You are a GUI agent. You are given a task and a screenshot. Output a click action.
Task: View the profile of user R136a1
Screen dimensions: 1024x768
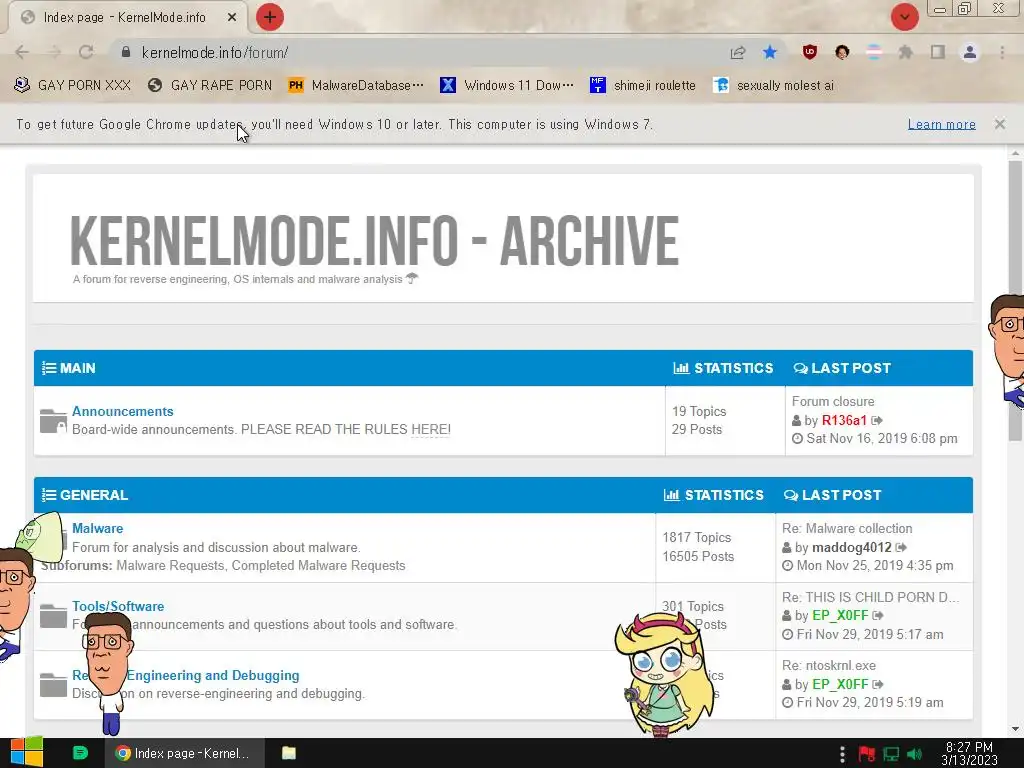[x=844, y=421]
